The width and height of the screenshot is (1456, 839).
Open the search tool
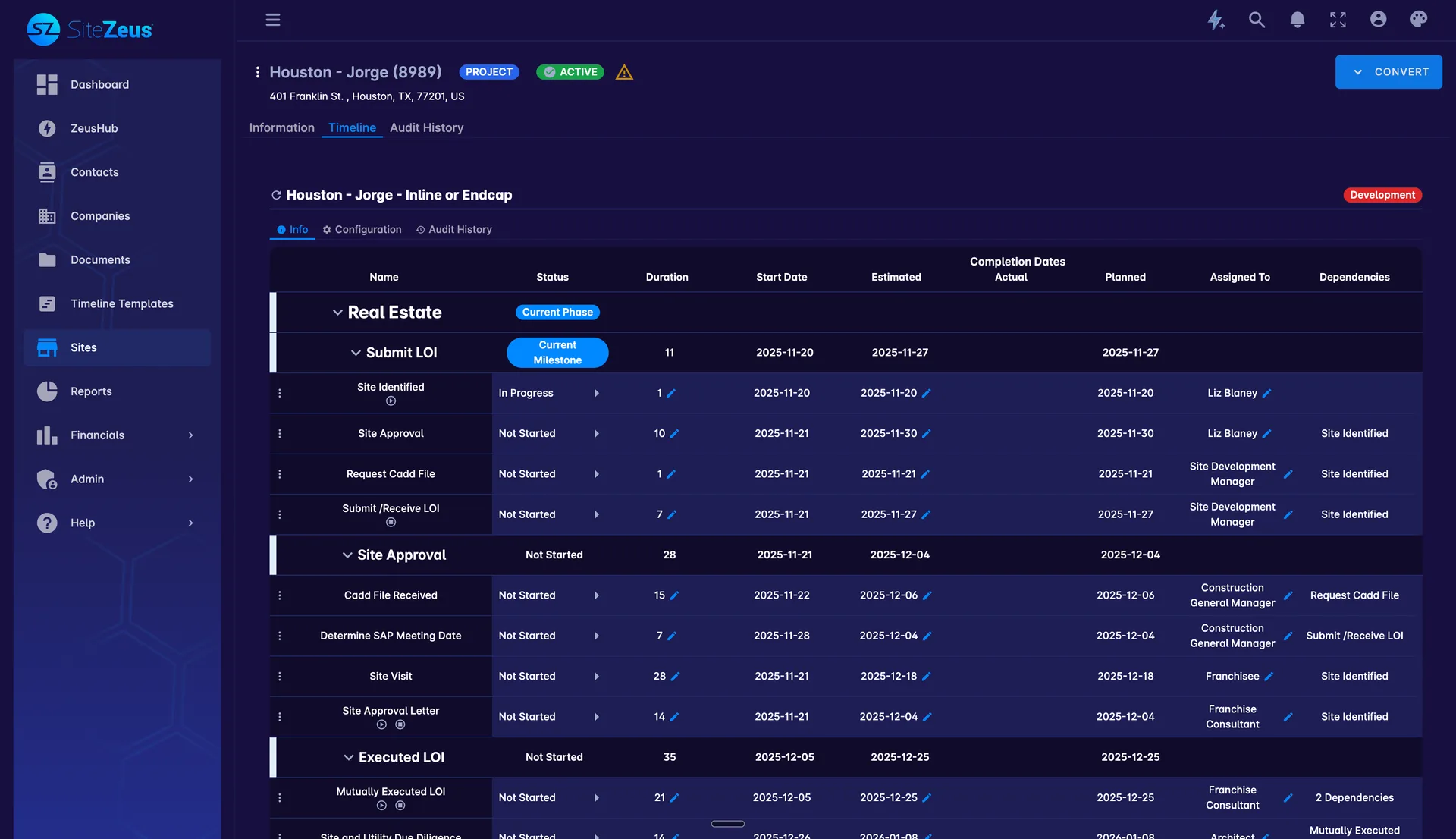point(1257,20)
